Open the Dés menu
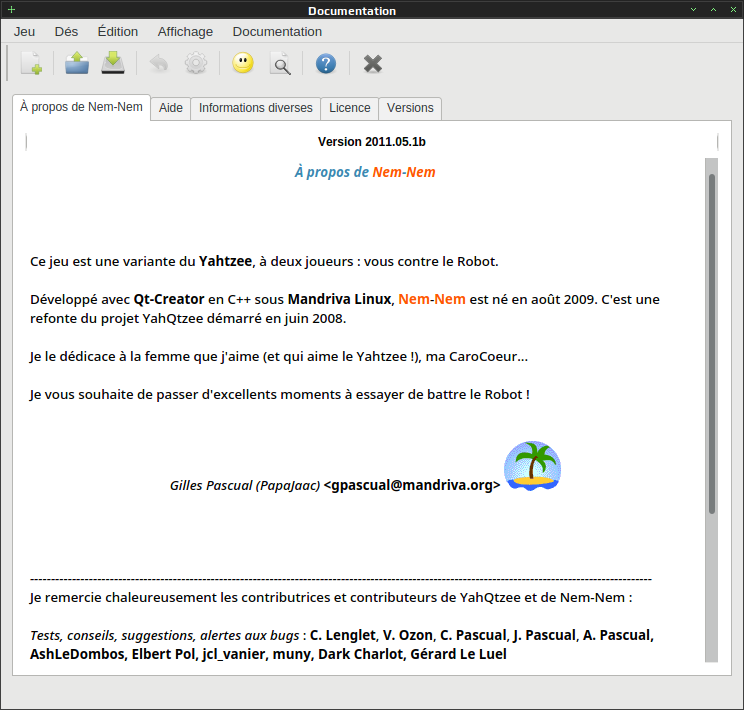The width and height of the screenshot is (744, 710). 66,32
